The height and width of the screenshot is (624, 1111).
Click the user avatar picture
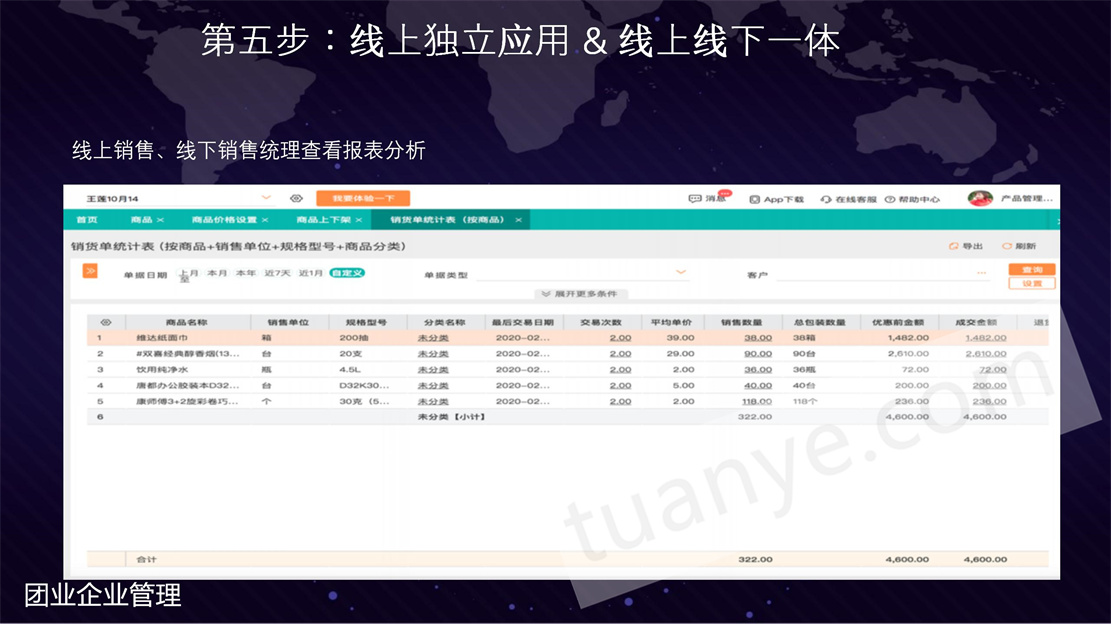980,198
